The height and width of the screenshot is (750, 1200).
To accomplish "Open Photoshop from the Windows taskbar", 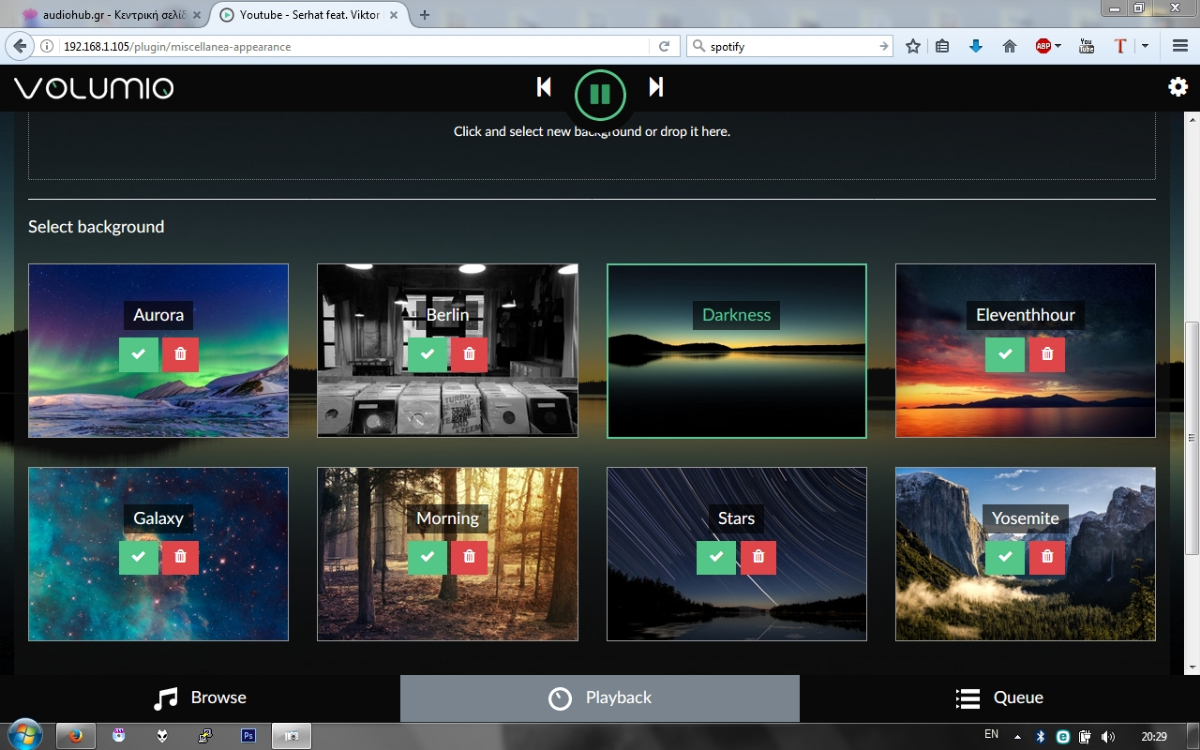I will [x=248, y=736].
